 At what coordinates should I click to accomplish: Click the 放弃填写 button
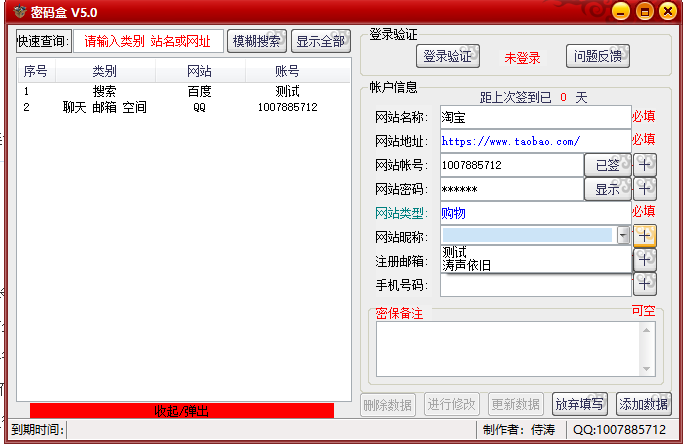pos(579,404)
